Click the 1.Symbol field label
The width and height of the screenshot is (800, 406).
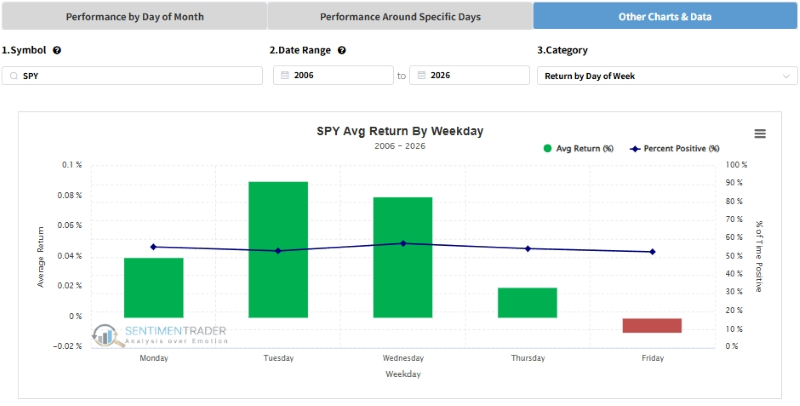pos(24,50)
